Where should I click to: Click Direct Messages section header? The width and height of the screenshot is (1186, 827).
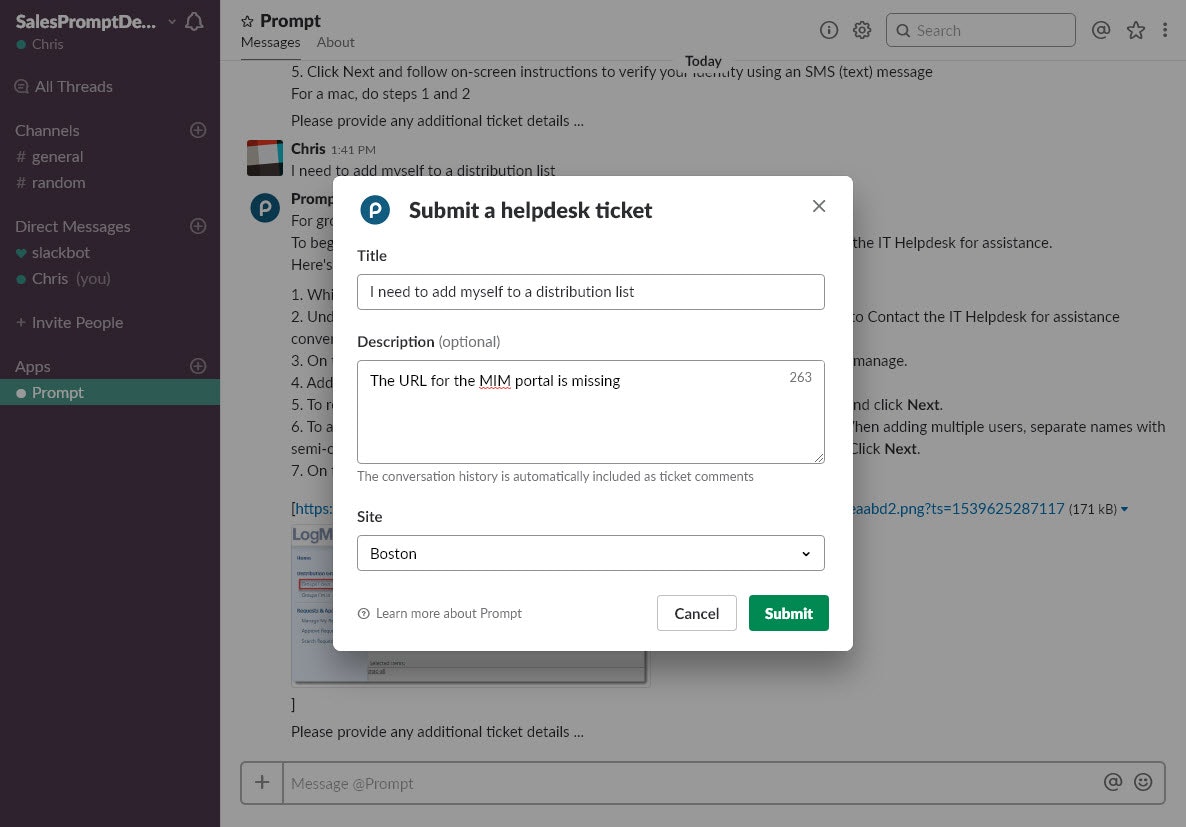(73, 226)
